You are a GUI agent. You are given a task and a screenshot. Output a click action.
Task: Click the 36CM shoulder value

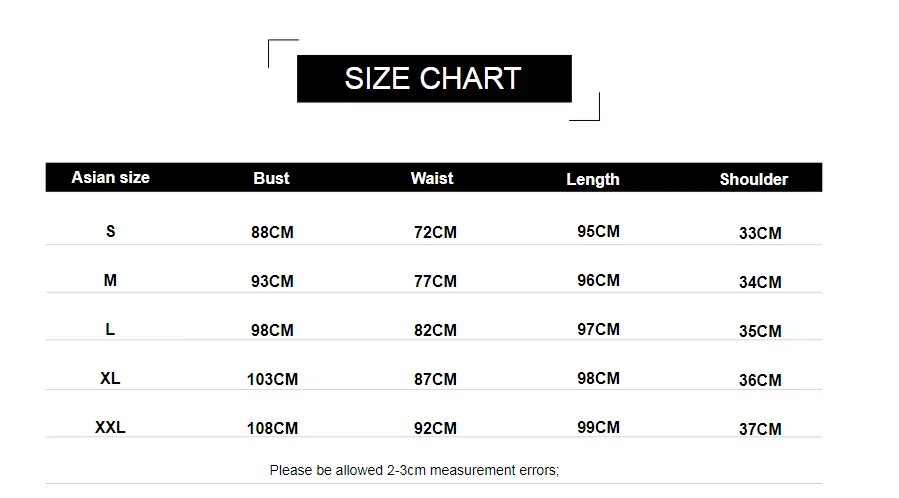[760, 380]
